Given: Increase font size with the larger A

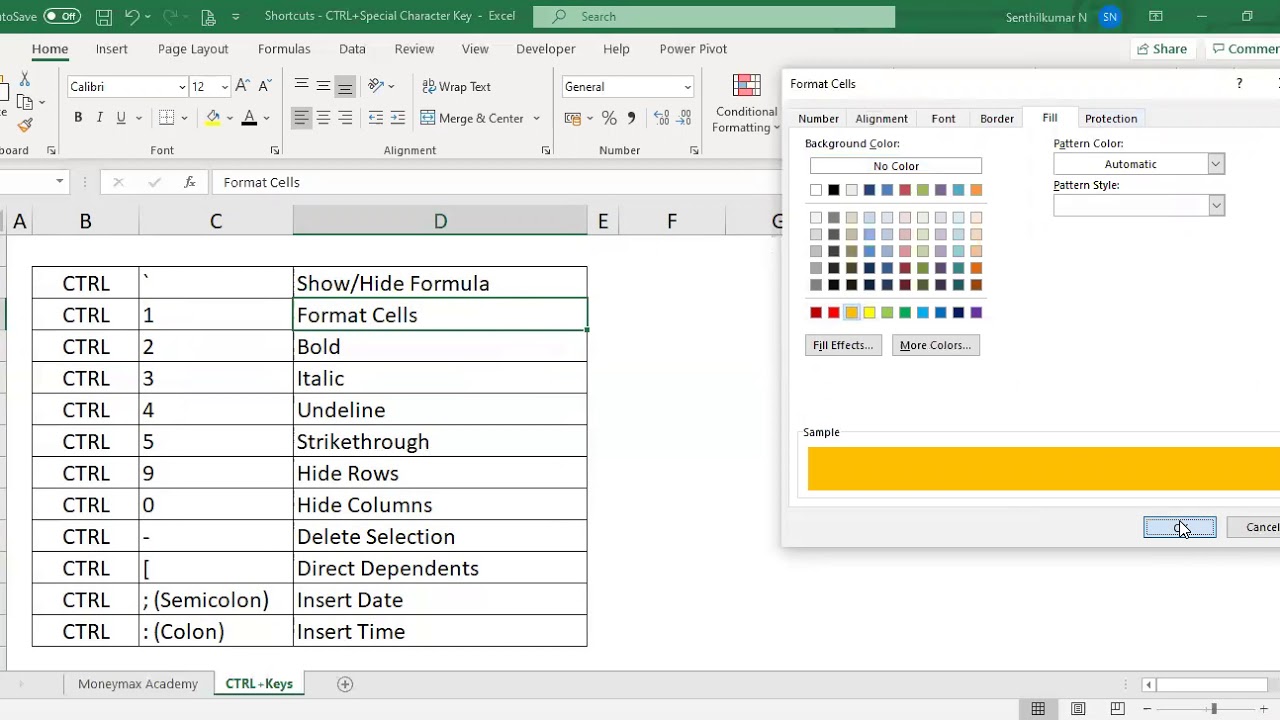Looking at the screenshot, I should [x=243, y=87].
